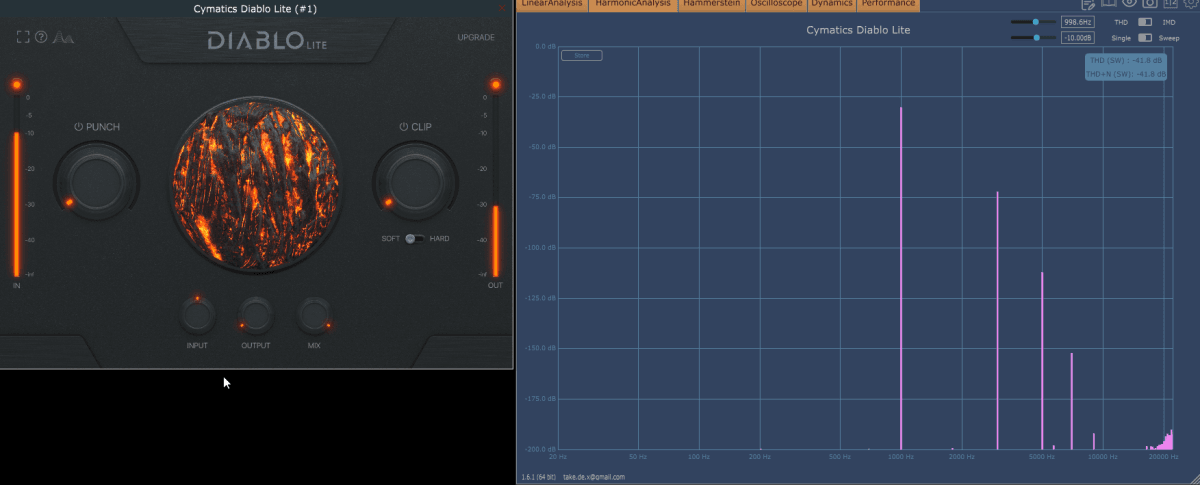1200x485 pixels.
Task: Toggle the THD / IMD switch
Action: [1145, 21]
